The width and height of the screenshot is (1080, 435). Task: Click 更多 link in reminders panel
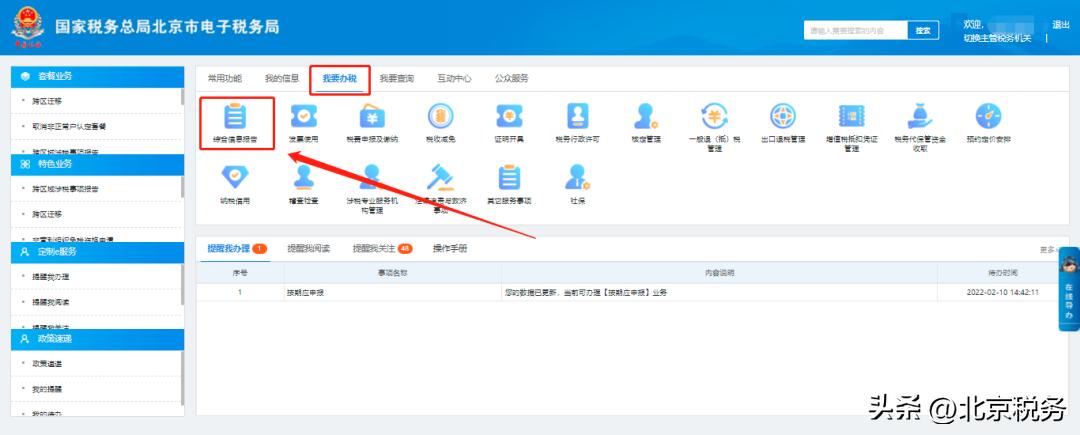click(1047, 249)
